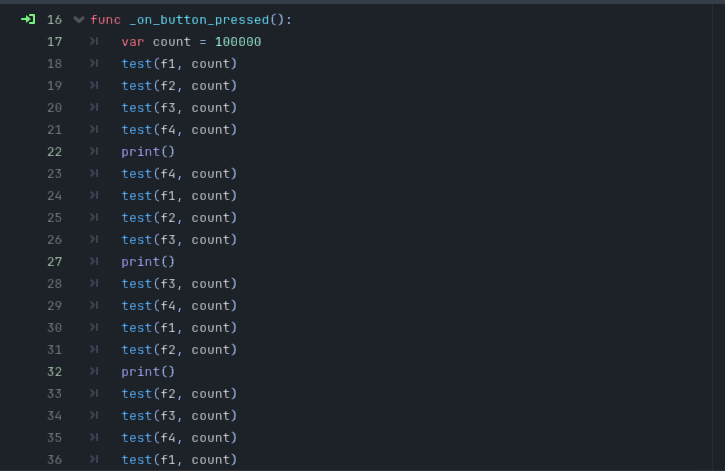This screenshot has height=471, width=725.
Task: Click print() on line 27
Action: coord(148,262)
